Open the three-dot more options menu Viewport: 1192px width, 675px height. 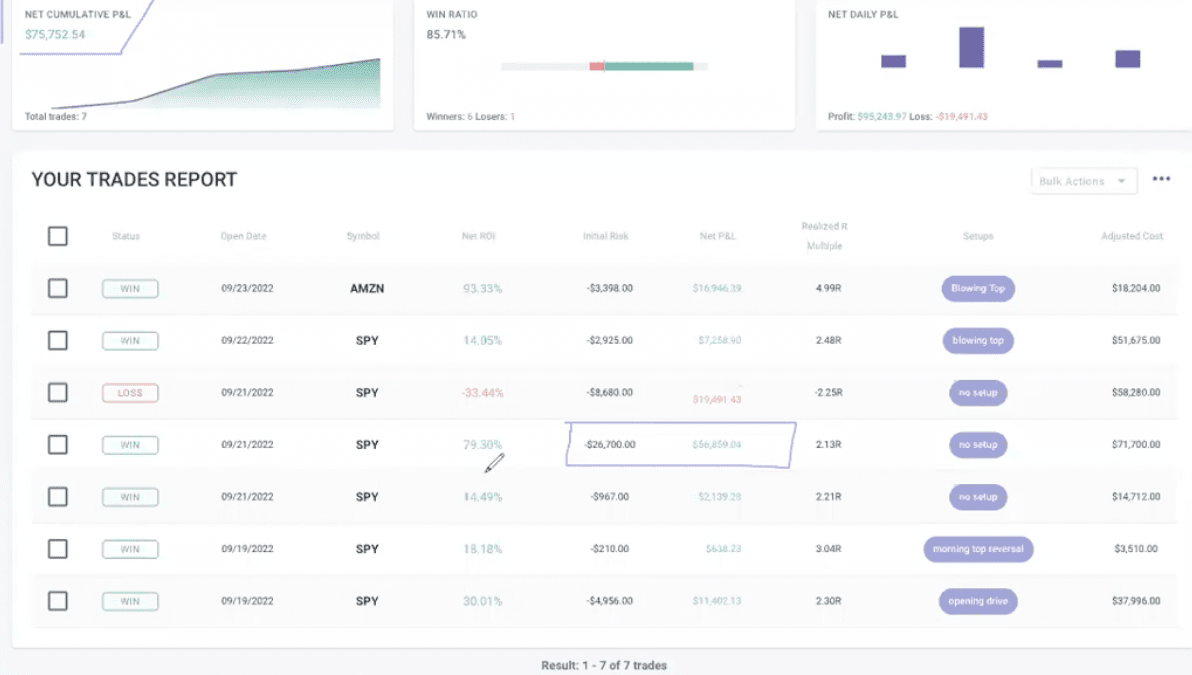pos(1160,180)
